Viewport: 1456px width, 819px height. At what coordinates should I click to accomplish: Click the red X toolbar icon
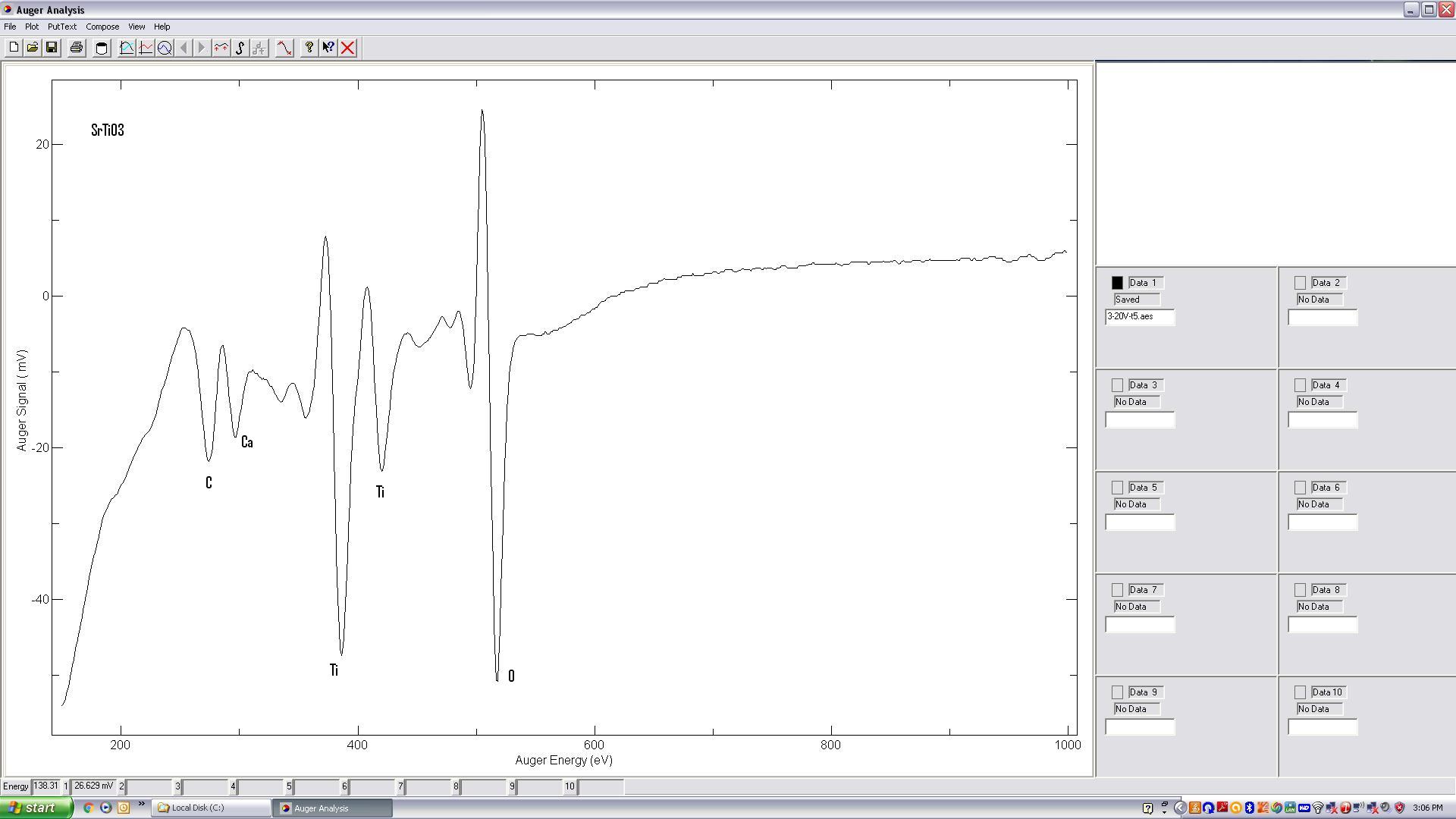pyautogui.click(x=348, y=48)
